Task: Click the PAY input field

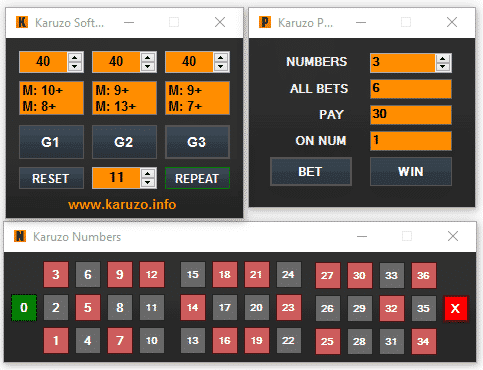Action: pyautogui.click(x=411, y=115)
